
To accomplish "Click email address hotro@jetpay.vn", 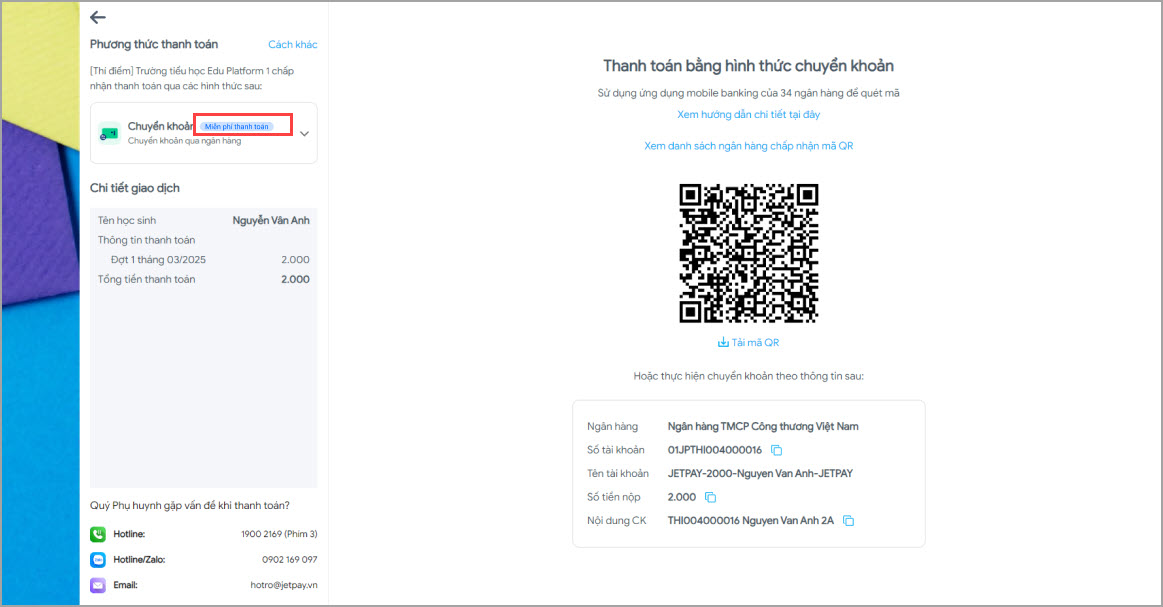I will (x=283, y=585).
